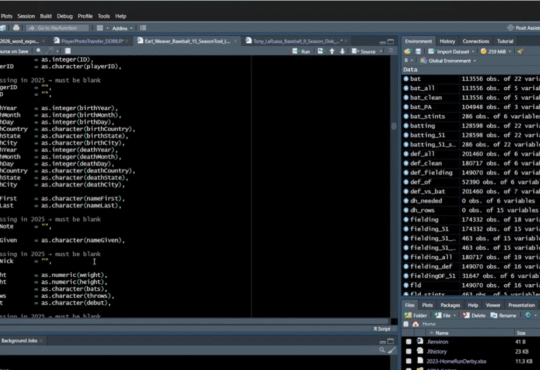
Task: Open the Tools menu
Action: click(x=104, y=16)
